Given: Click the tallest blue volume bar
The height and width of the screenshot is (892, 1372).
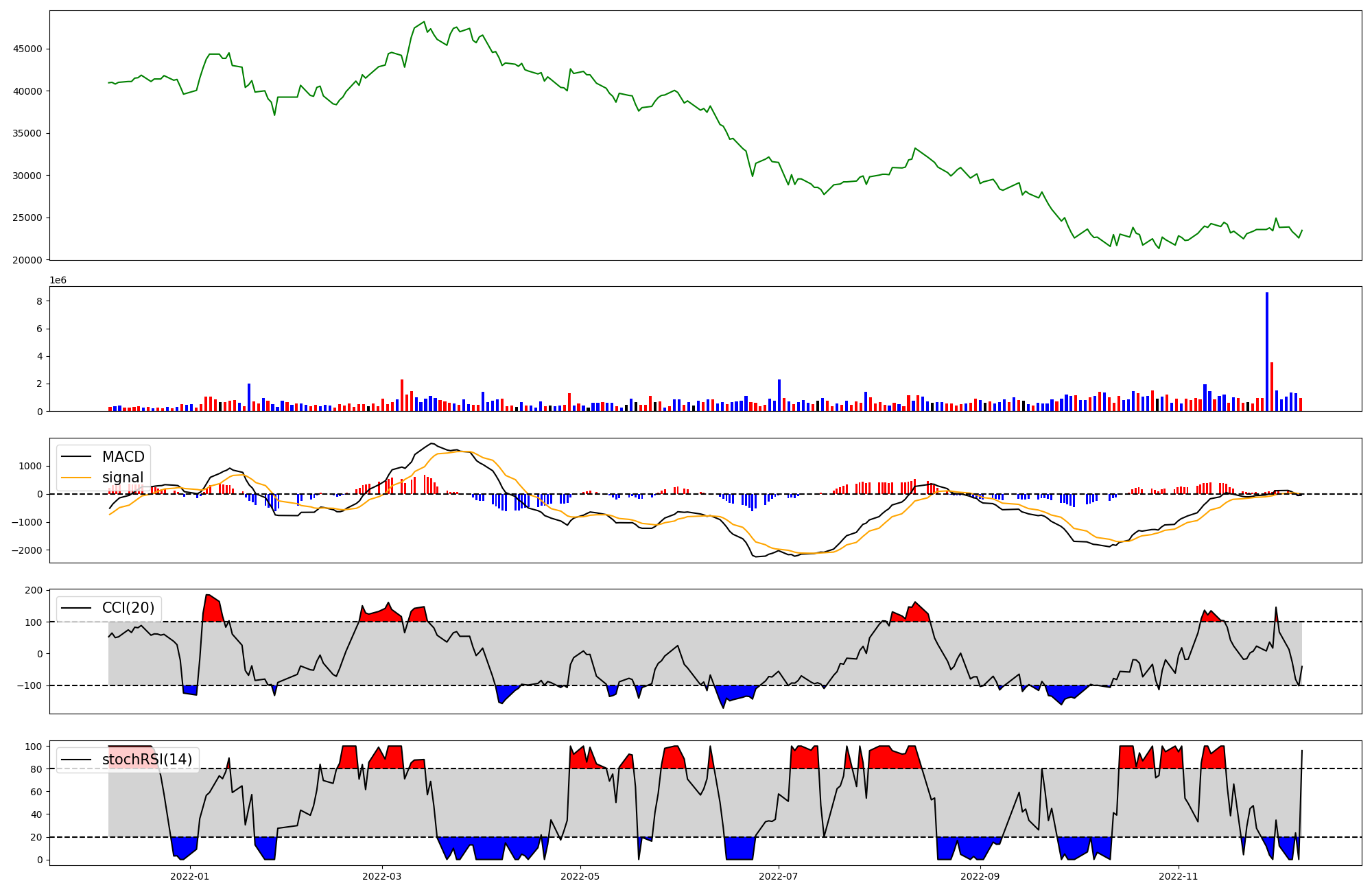Looking at the screenshot, I should point(1267,351).
